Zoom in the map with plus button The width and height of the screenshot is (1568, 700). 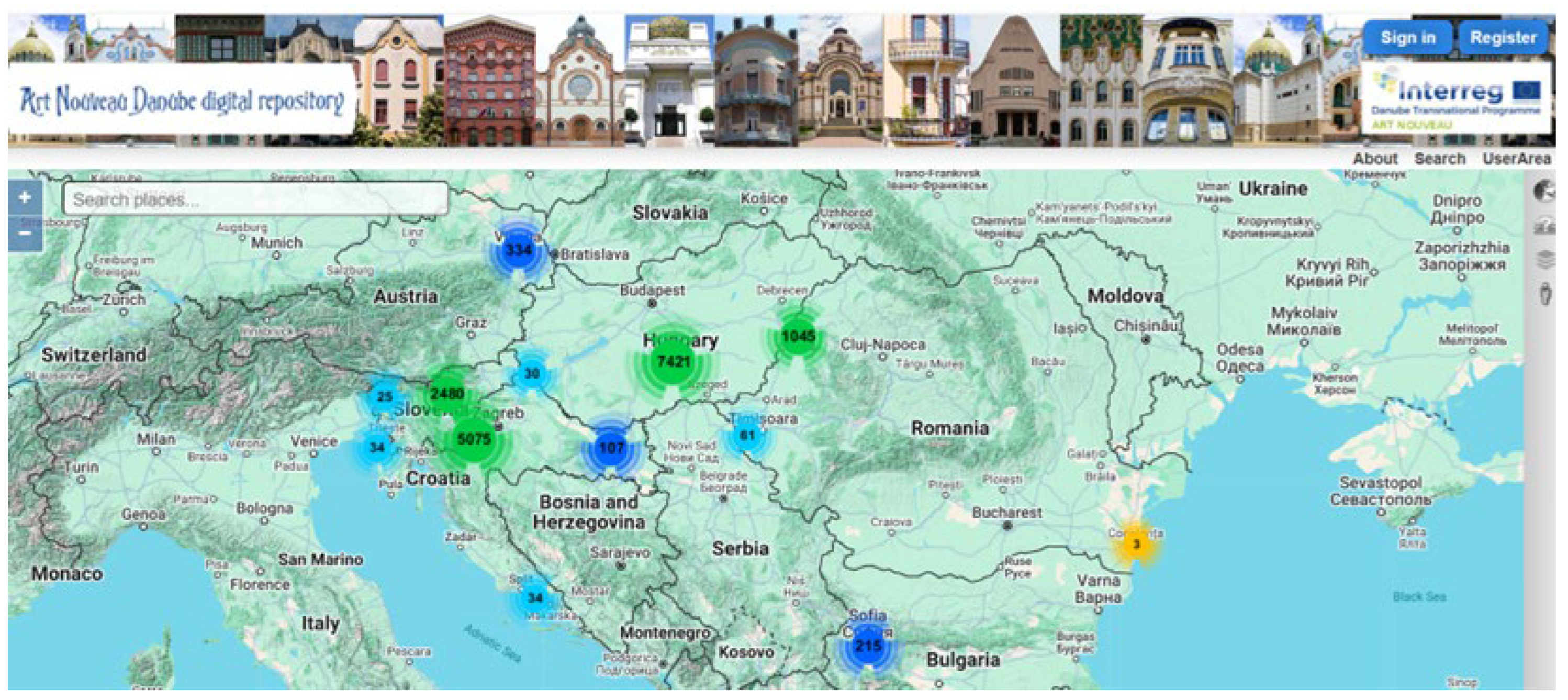tap(25, 198)
